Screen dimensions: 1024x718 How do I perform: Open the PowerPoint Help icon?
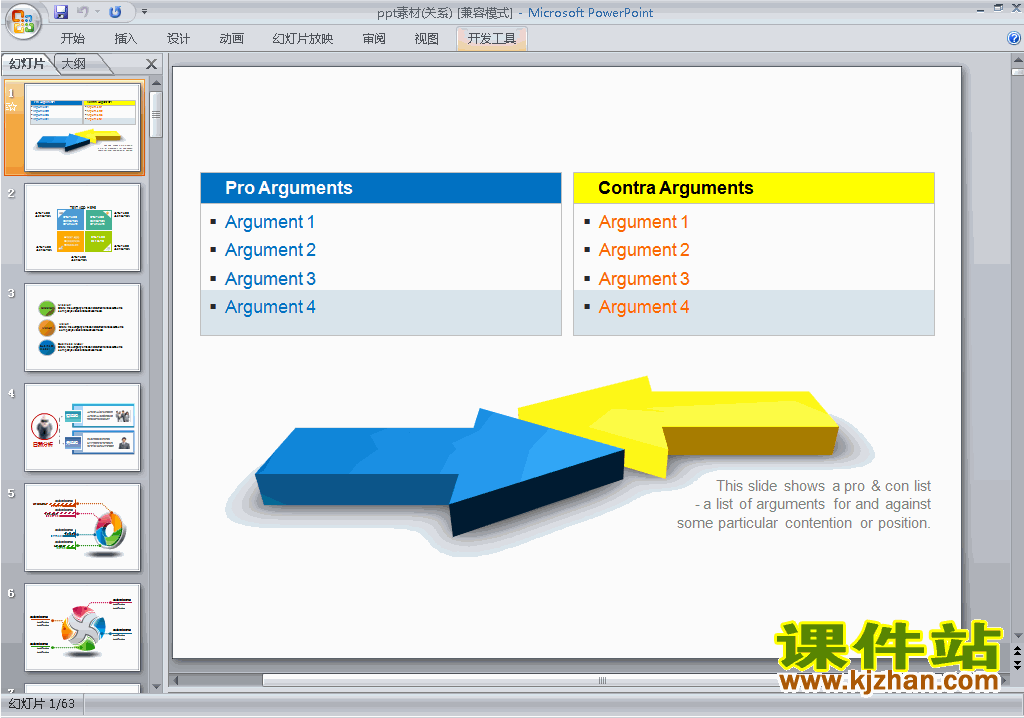point(1014,39)
